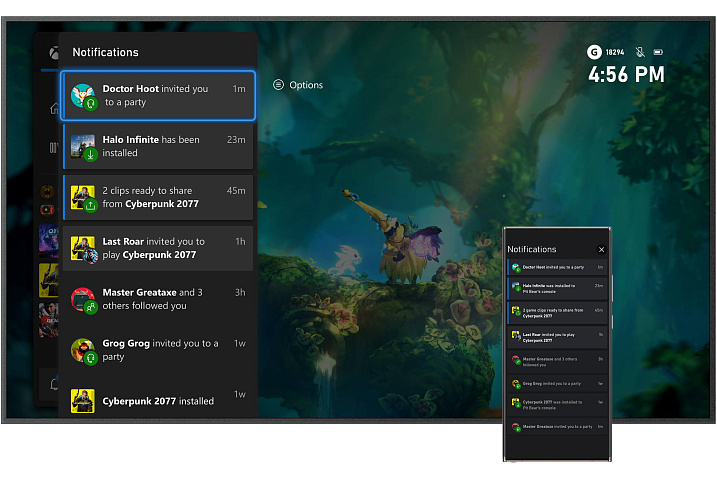
Task: Open the Doctor Hoot party invite notification
Action: tap(158, 96)
